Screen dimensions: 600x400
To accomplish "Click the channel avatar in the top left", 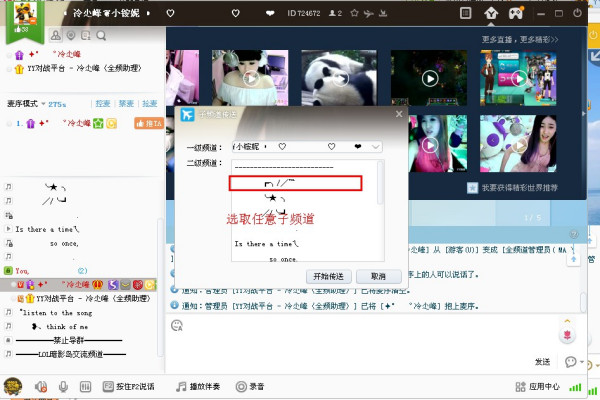I will 22,13.
